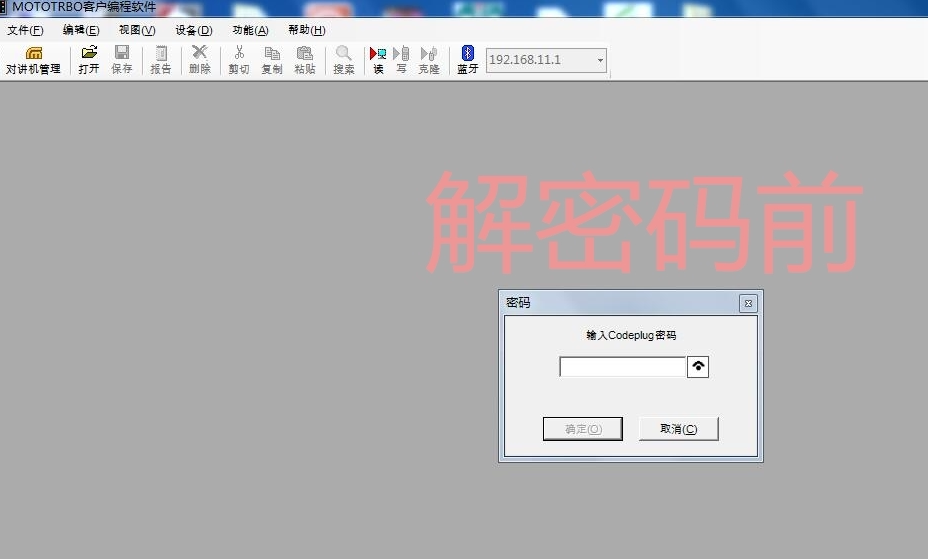Open the 对讲机管理 radio management tool

click(x=33, y=60)
